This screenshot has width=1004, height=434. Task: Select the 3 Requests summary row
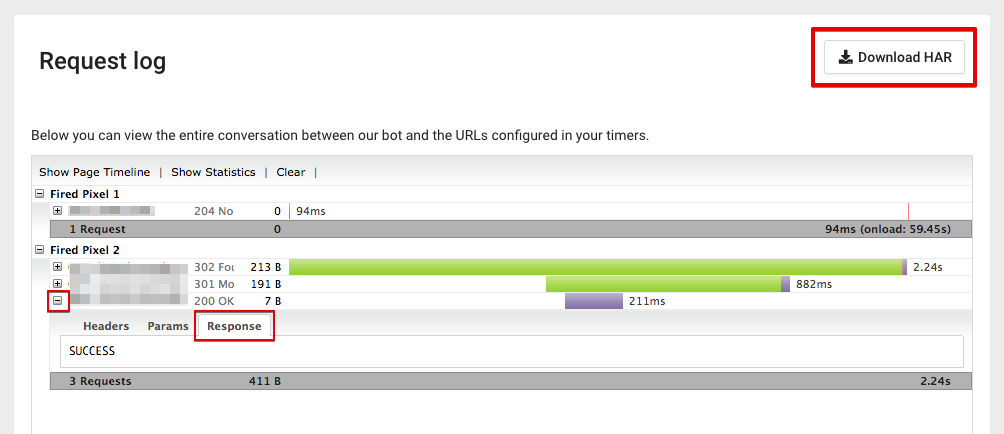[x=502, y=381]
